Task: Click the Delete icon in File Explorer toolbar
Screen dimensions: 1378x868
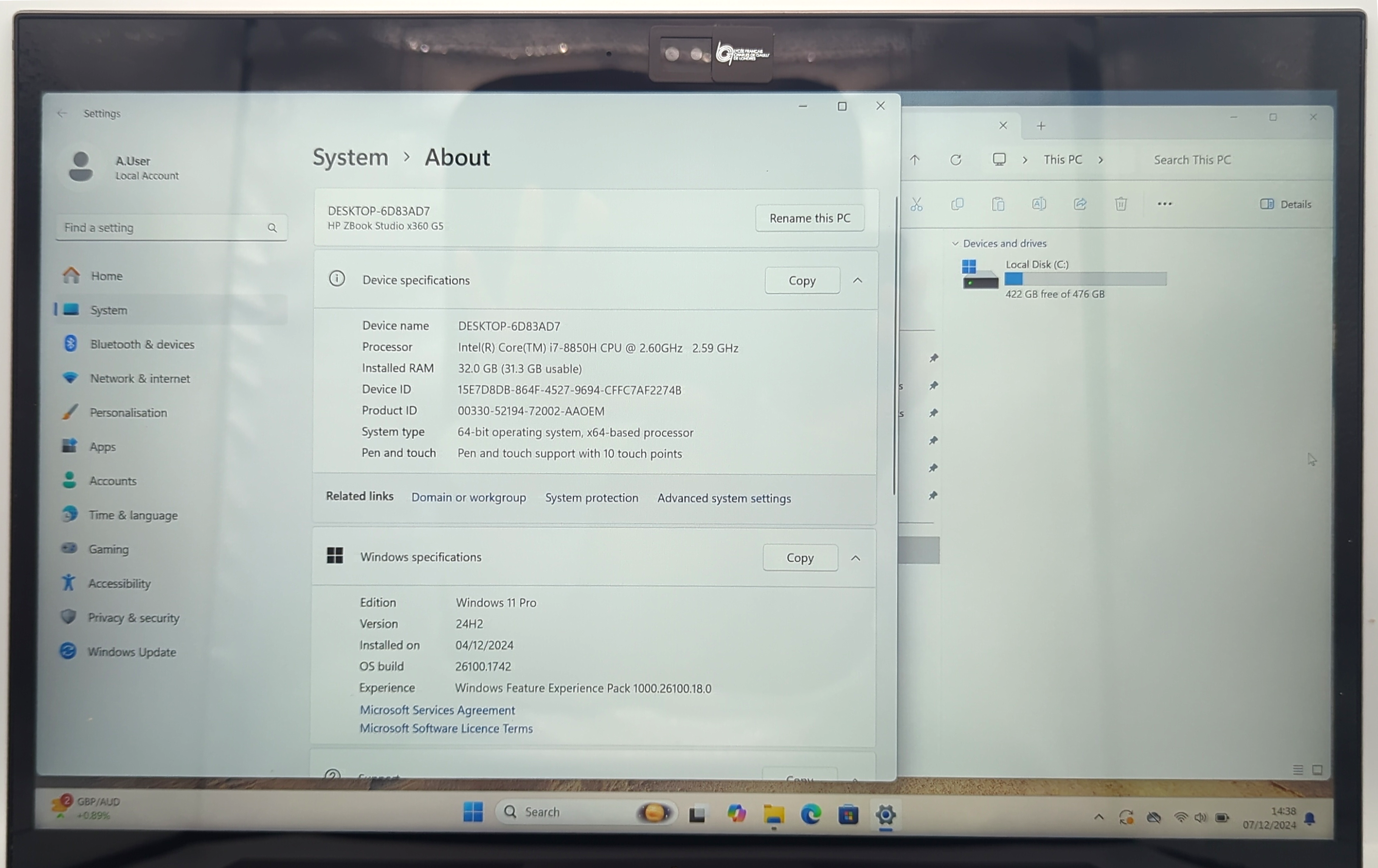Action: click(1121, 204)
